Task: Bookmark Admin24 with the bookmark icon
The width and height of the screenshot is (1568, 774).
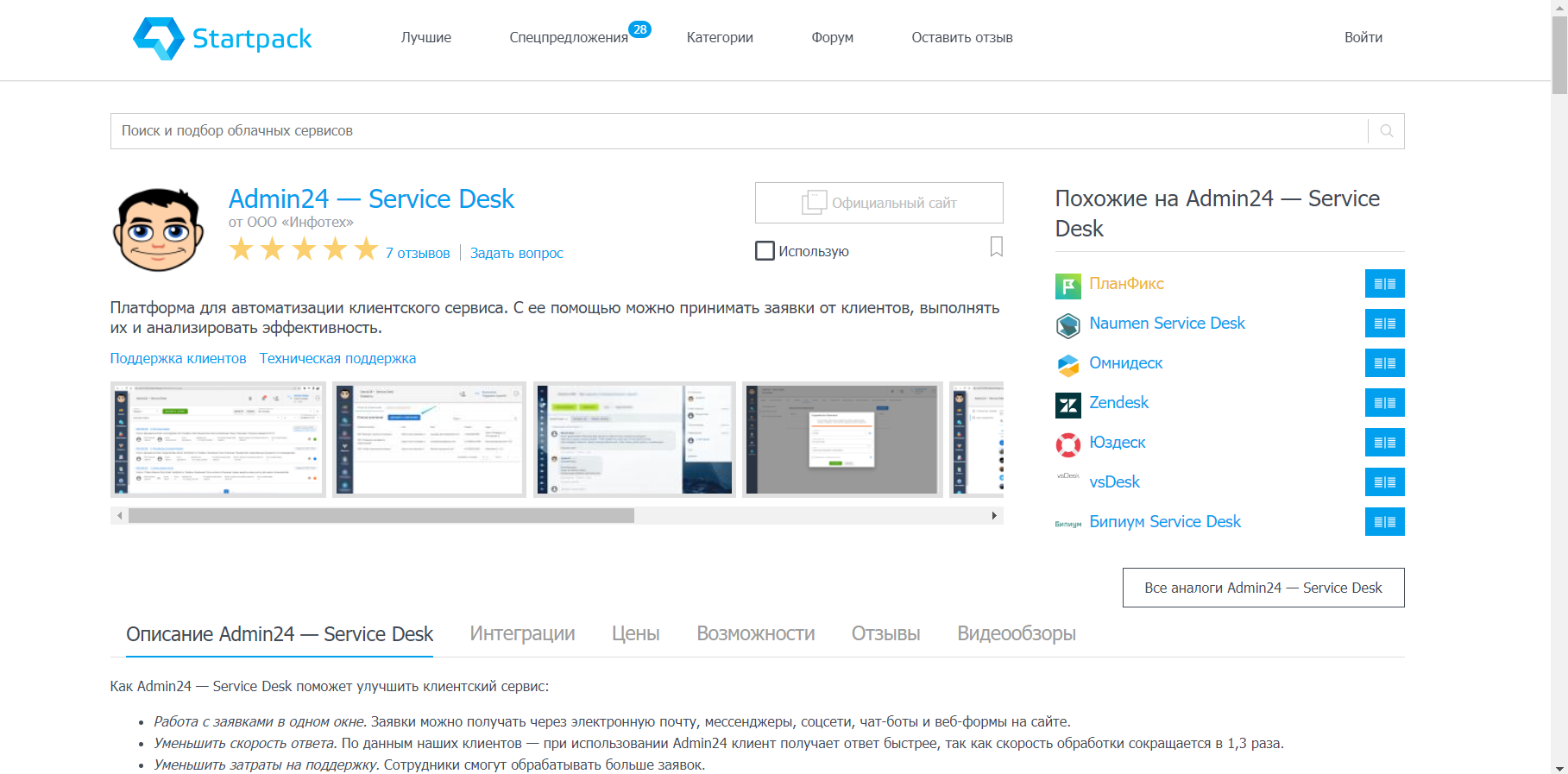Action: (996, 247)
